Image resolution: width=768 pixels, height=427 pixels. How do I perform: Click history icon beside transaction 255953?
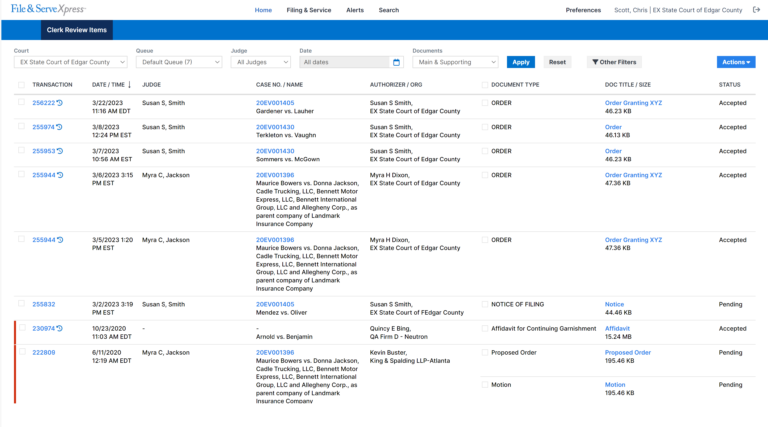point(59,152)
